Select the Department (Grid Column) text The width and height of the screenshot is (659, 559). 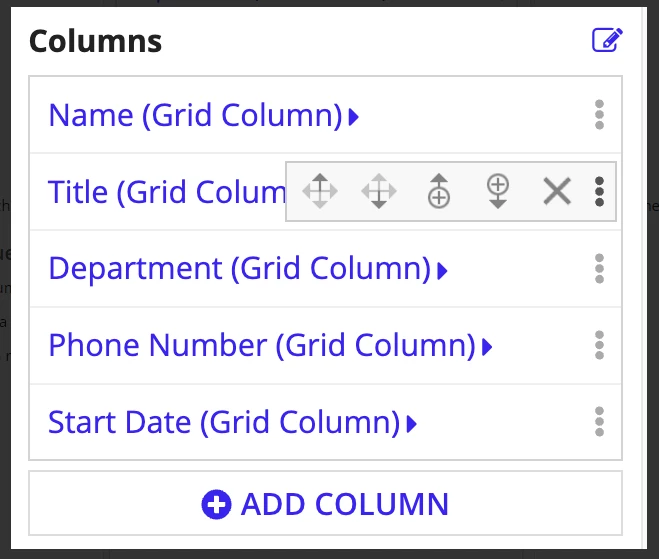(240, 269)
